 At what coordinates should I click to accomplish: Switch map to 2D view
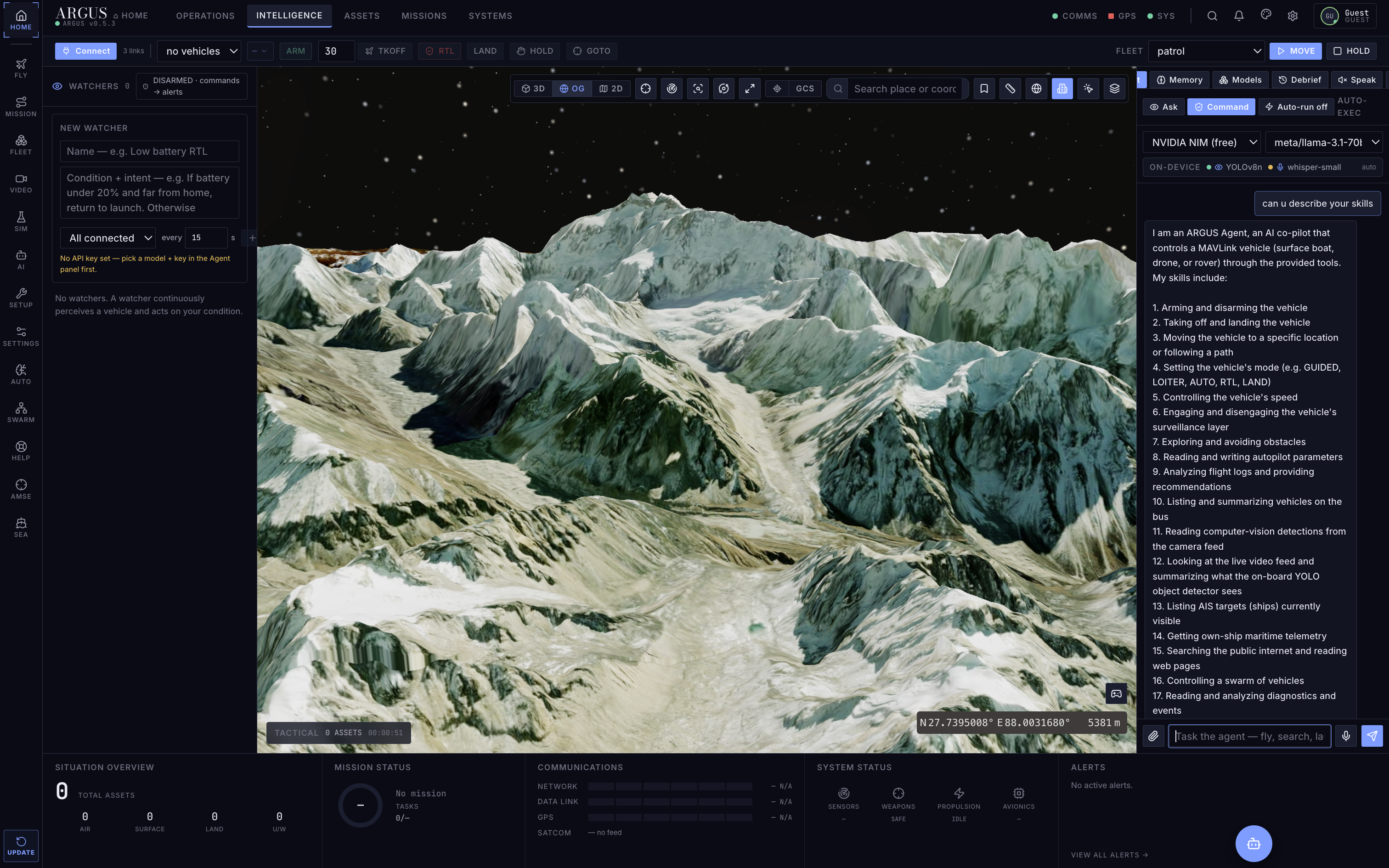[611, 88]
